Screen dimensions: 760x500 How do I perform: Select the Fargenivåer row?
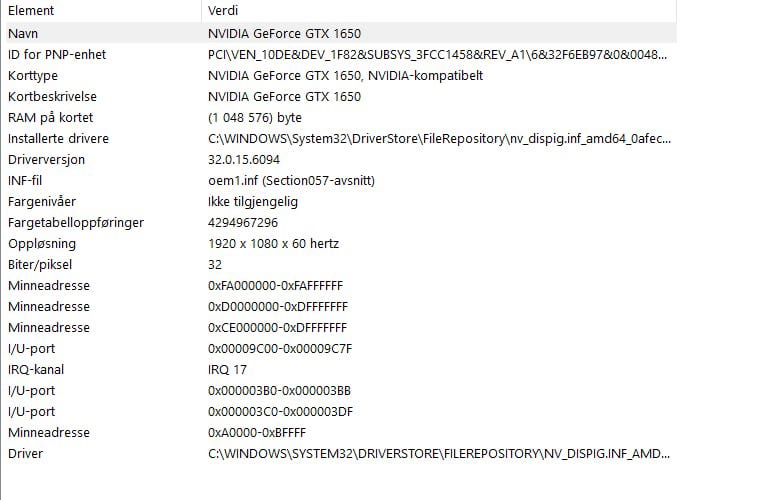click(41, 201)
